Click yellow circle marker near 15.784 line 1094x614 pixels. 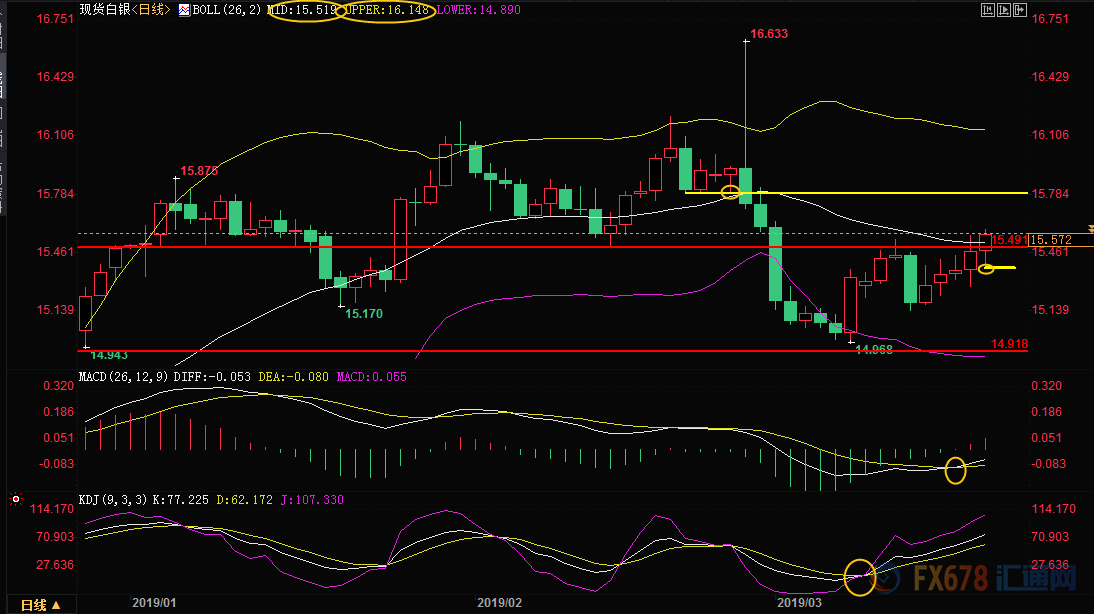pyautogui.click(x=730, y=191)
